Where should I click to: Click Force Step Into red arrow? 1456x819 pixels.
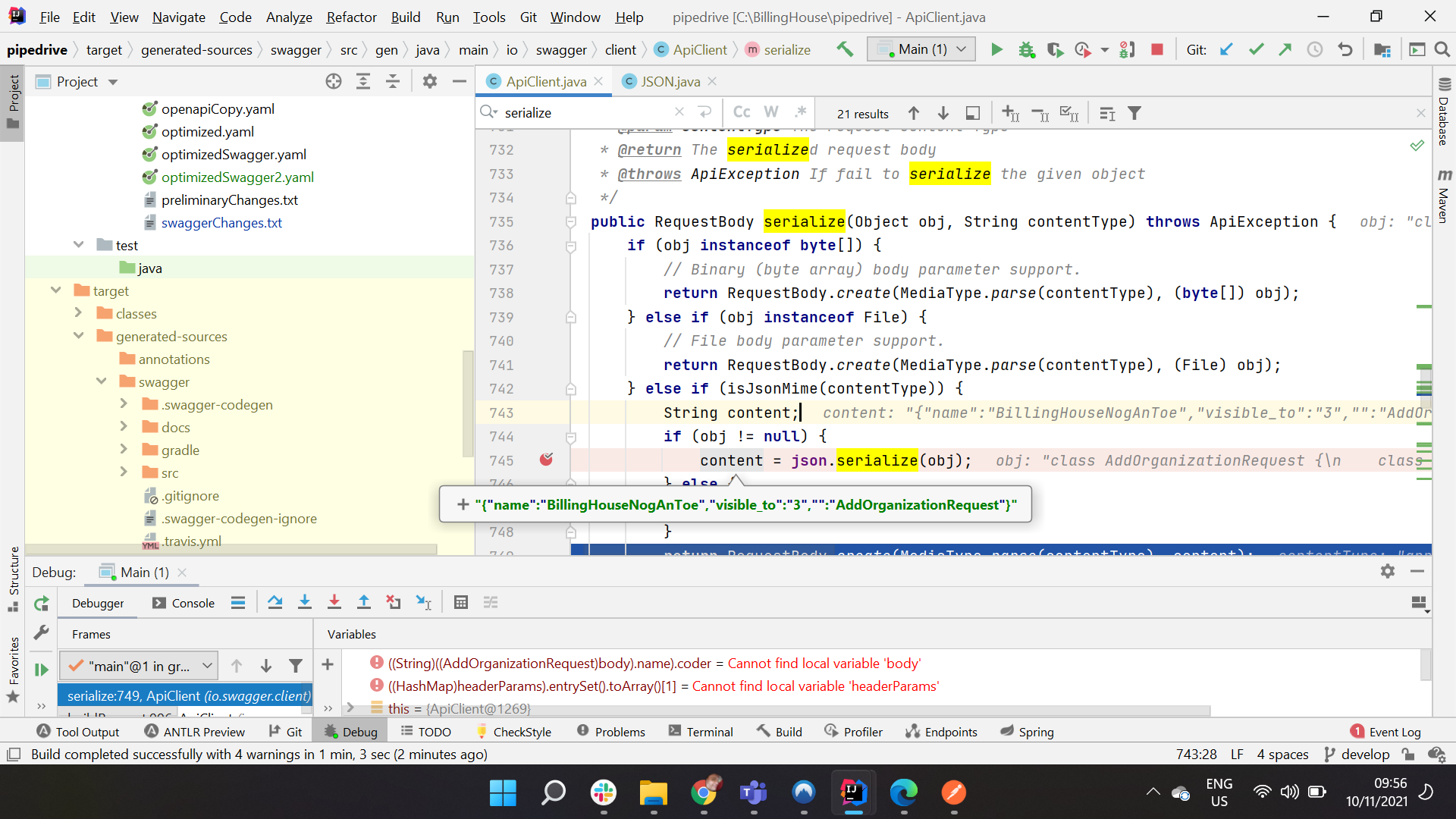pos(334,603)
